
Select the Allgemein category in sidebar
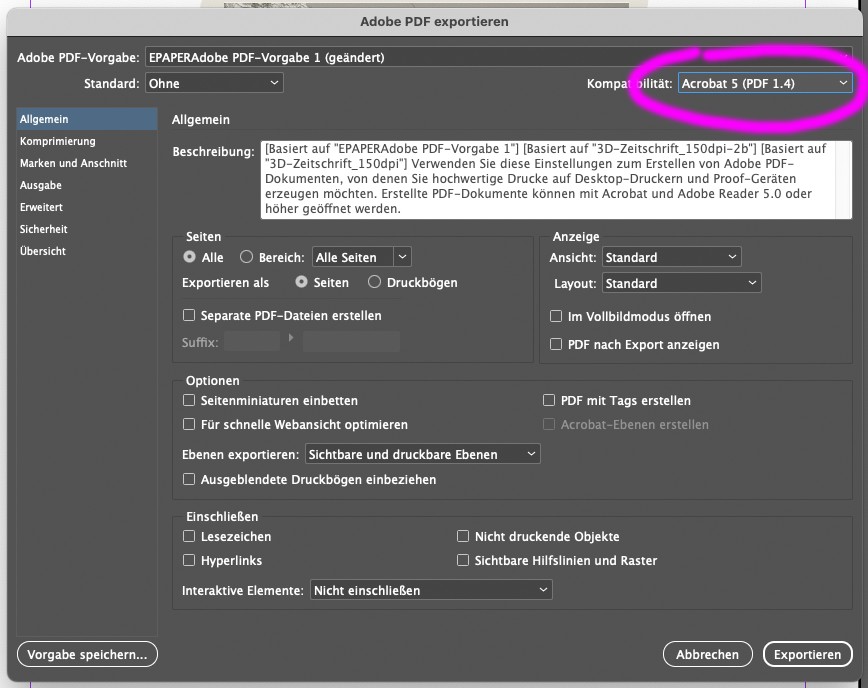87,119
